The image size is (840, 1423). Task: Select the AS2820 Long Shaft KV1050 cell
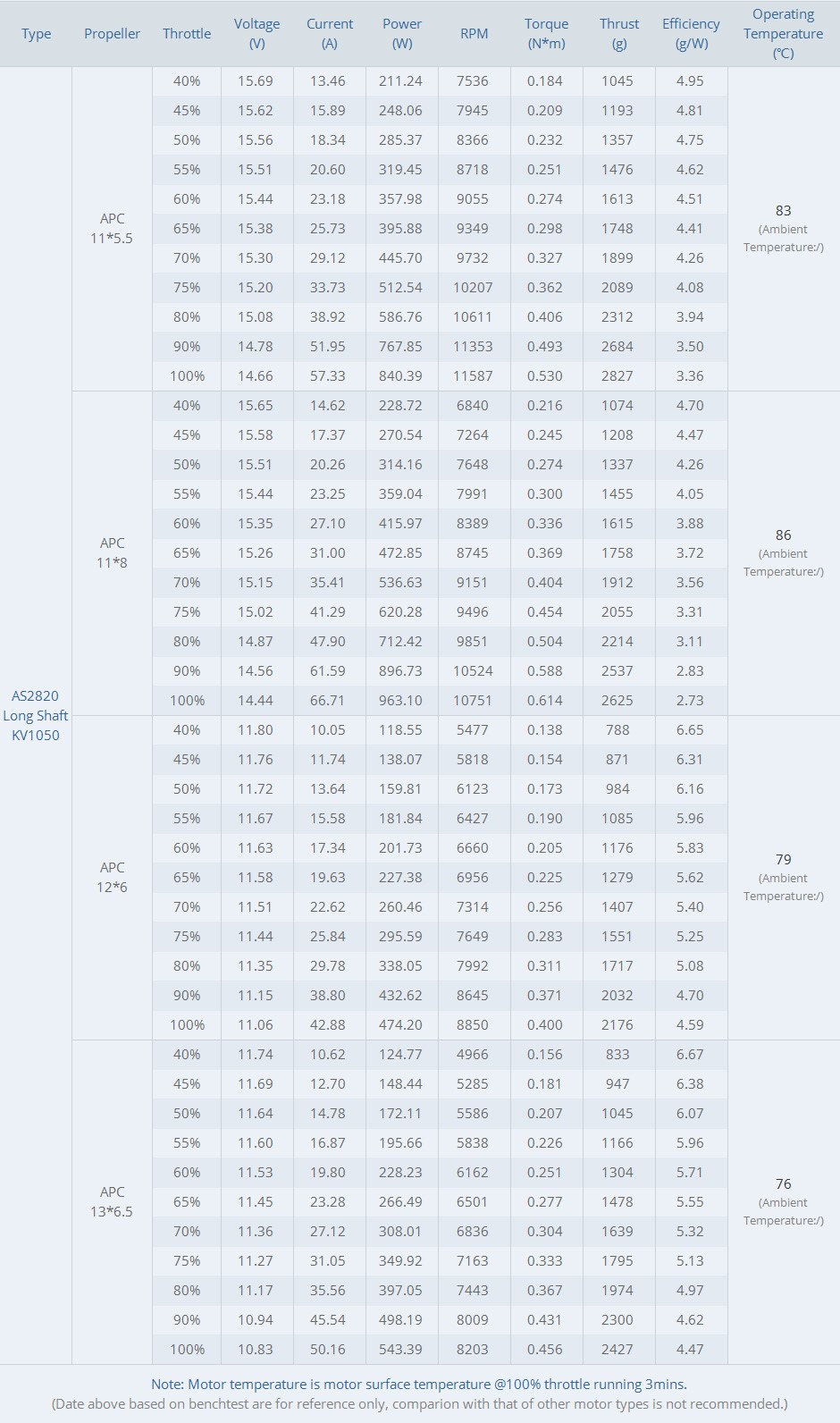pyautogui.click(x=36, y=715)
